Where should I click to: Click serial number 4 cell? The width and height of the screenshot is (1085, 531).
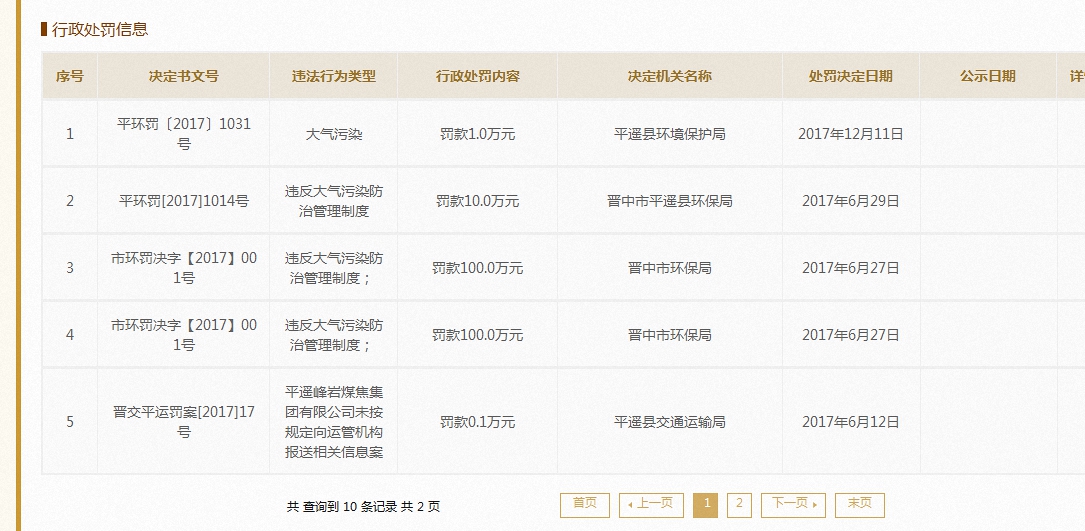tap(70, 334)
